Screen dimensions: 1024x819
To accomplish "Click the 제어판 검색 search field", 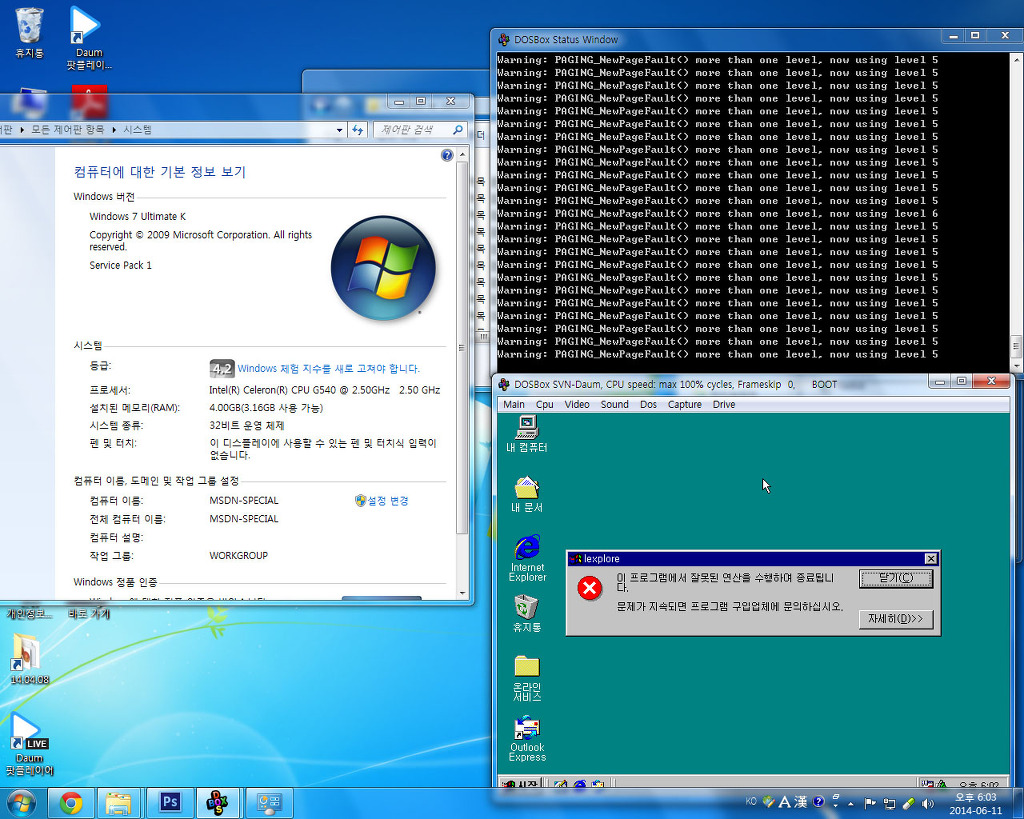I will [414, 130].
